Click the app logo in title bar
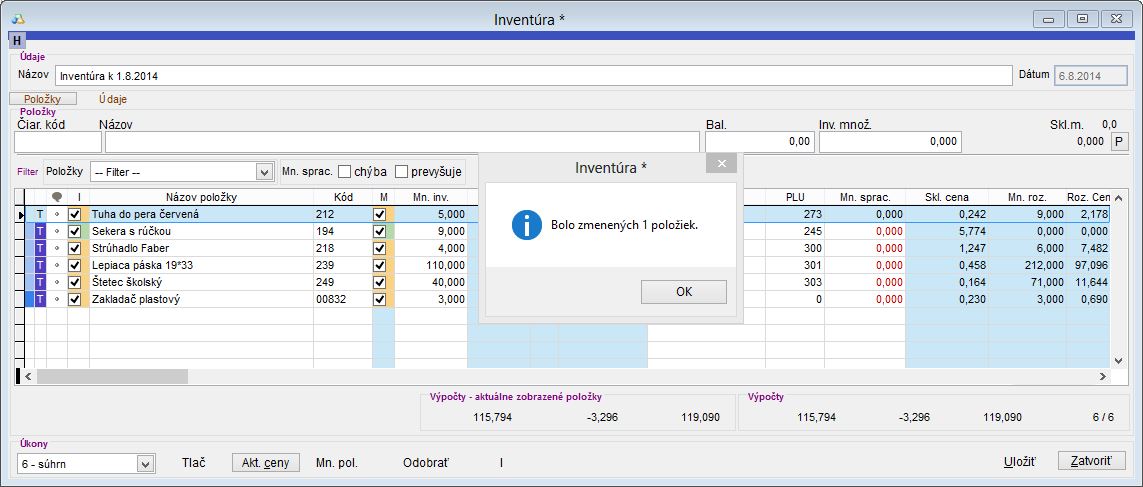The height and width of the screenshot is (487, 1143). tap(17, 19)
